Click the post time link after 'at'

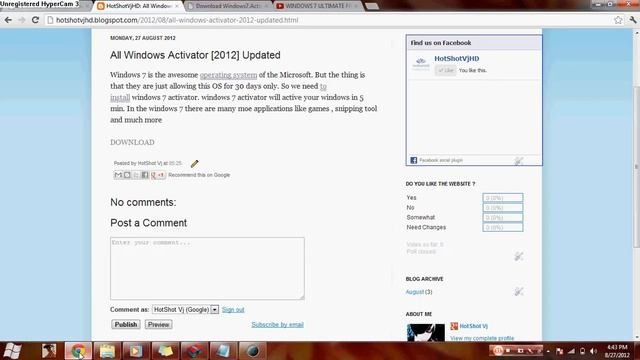(x=175, y=163)
